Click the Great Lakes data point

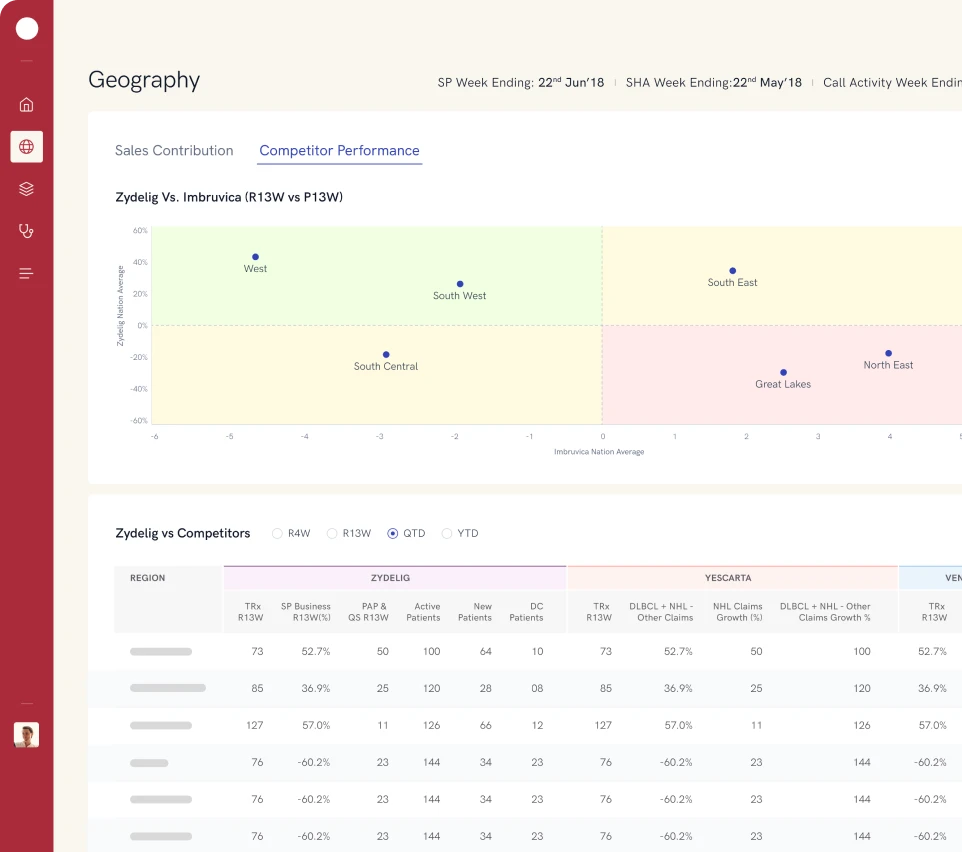coord(783,369)
